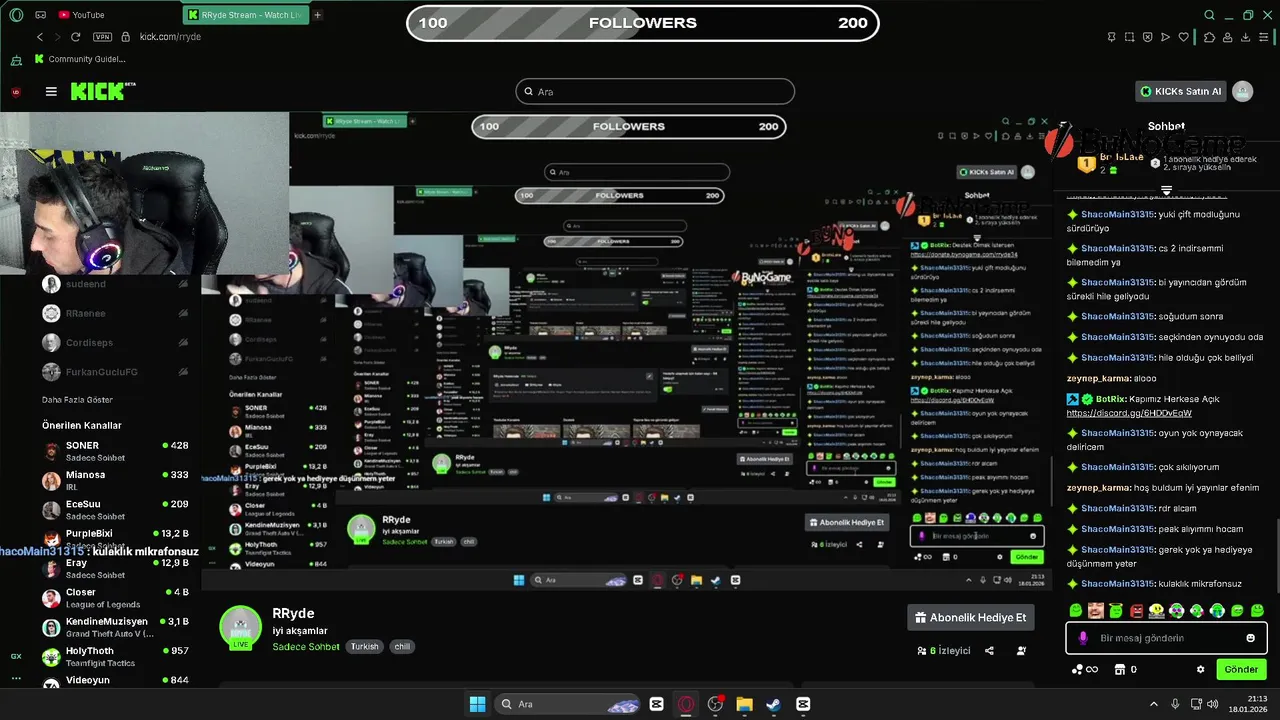Viewport: 1280px width, 720px height.
Task: Open KendineMuzisyen channel in sidebar
Action: point(115,627)
